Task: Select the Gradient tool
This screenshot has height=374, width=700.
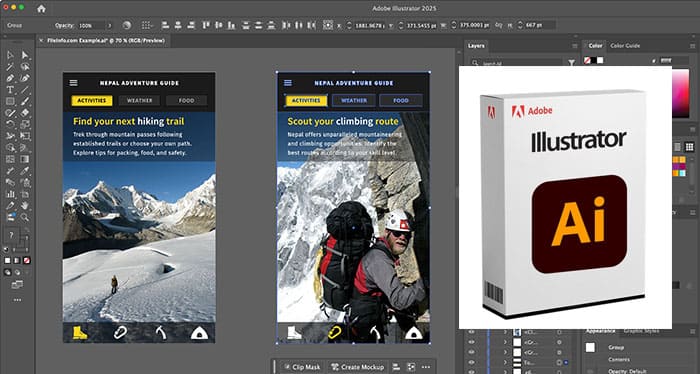Action: (x=25, y=159)
